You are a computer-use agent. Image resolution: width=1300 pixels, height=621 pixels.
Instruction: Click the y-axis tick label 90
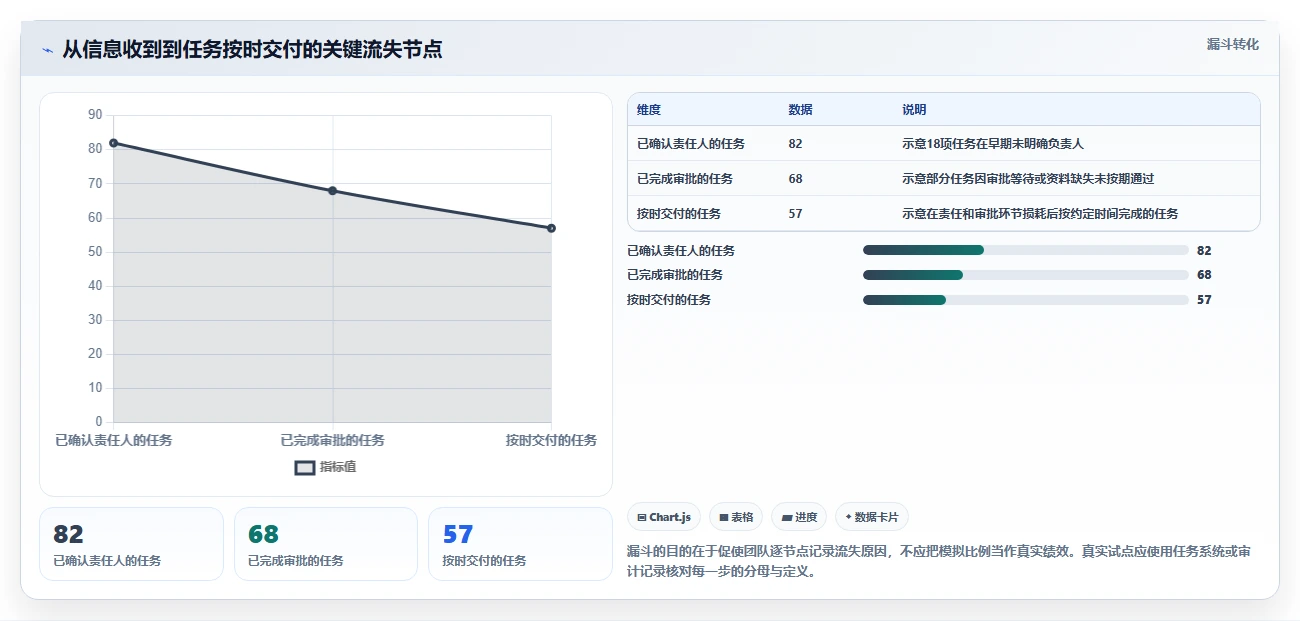(95, 115)
